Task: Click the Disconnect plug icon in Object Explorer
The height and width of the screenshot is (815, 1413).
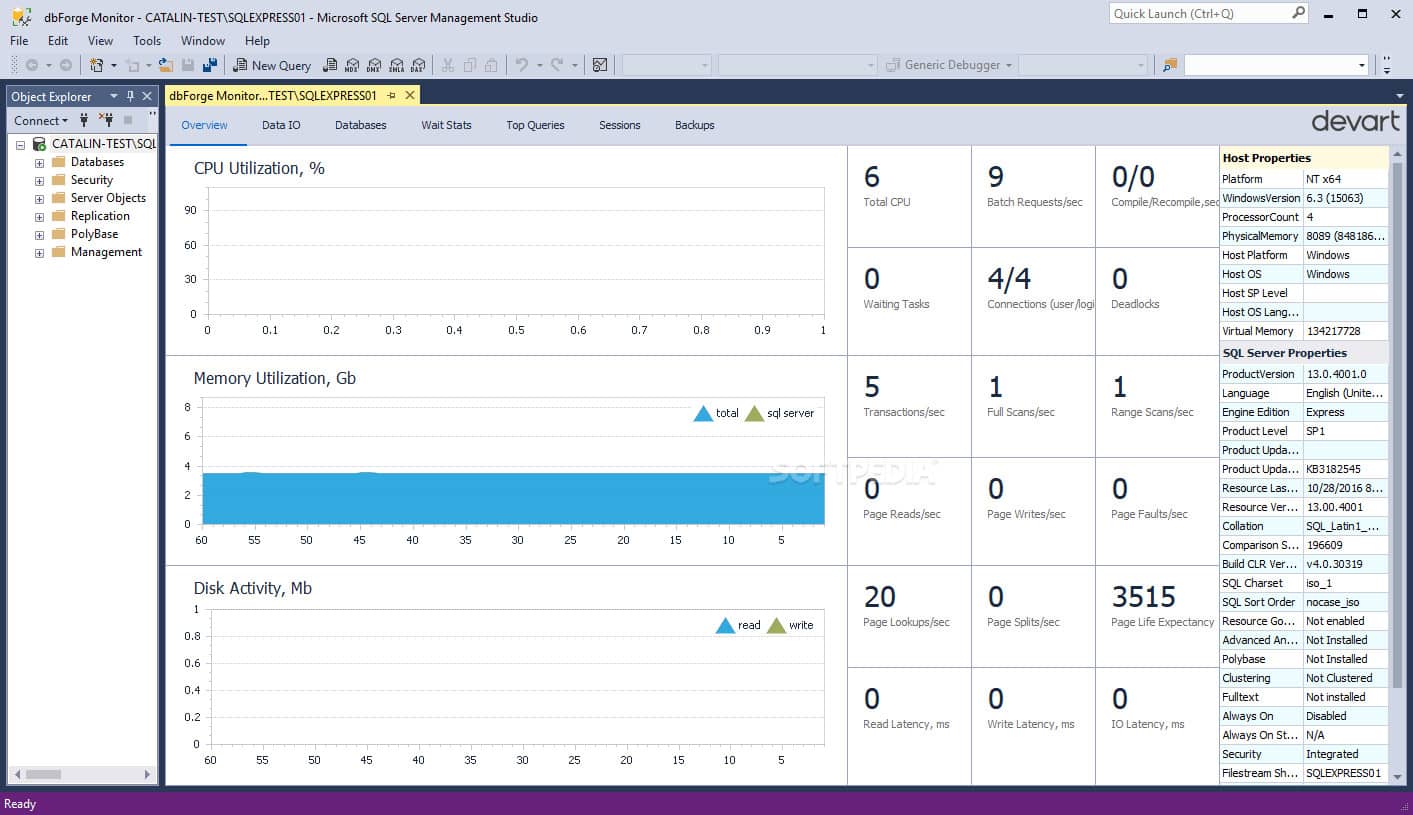Action: tap(107, 120)
